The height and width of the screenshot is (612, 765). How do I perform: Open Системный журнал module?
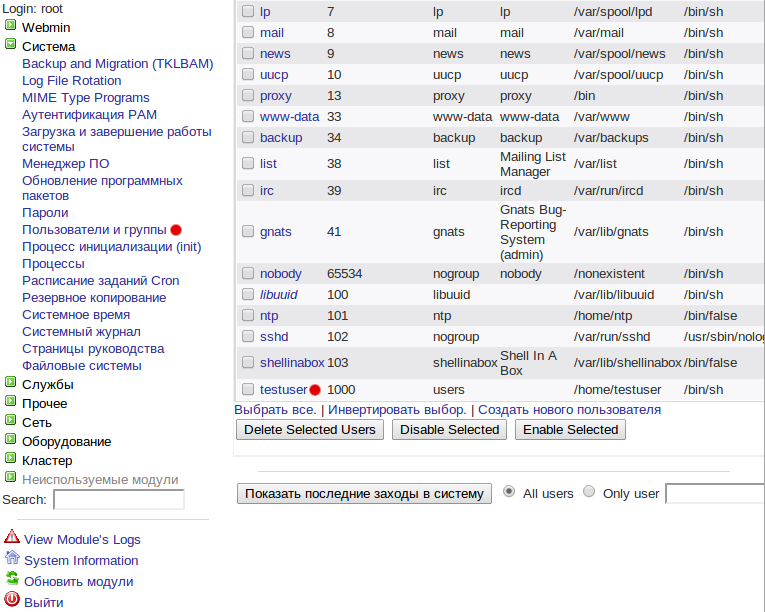tap(81, 332)
